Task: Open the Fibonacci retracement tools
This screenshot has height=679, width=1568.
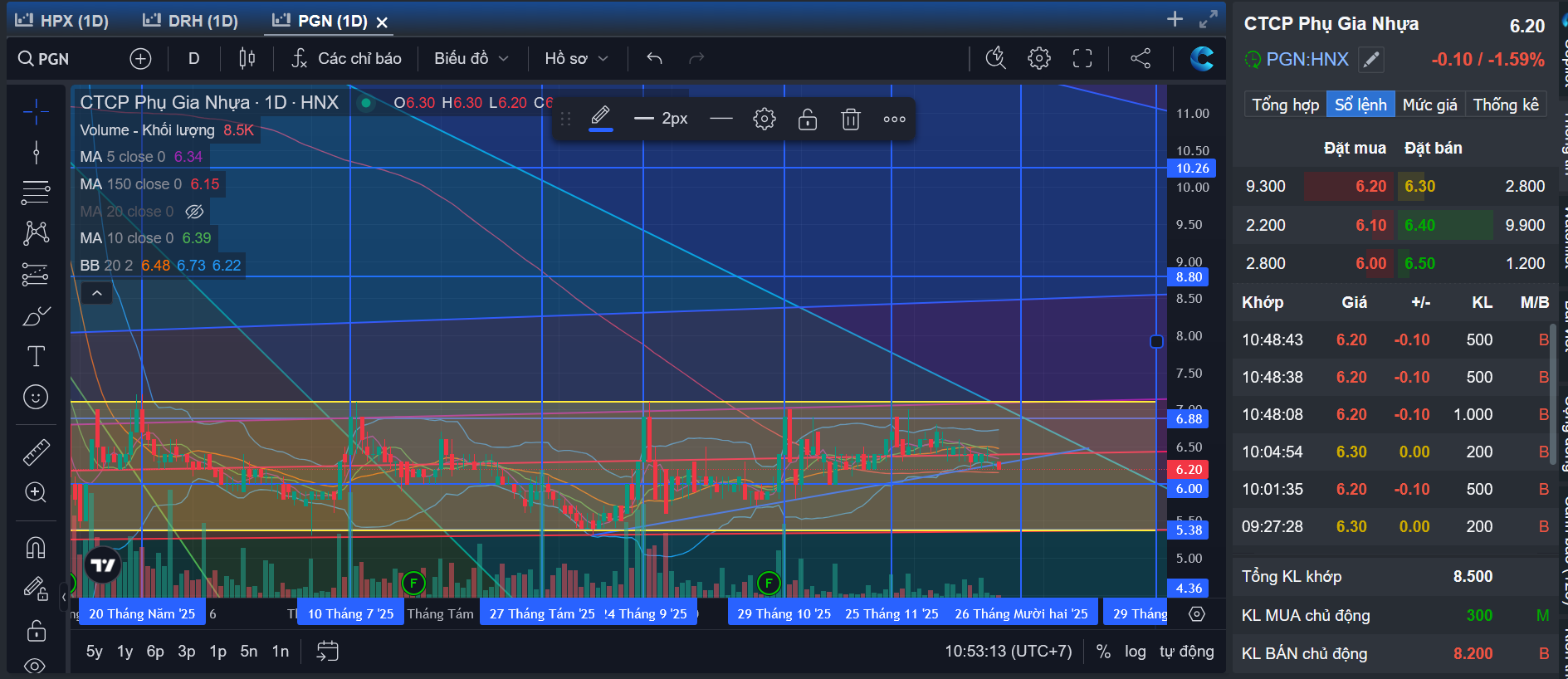Action: click(x=36, y=193)
